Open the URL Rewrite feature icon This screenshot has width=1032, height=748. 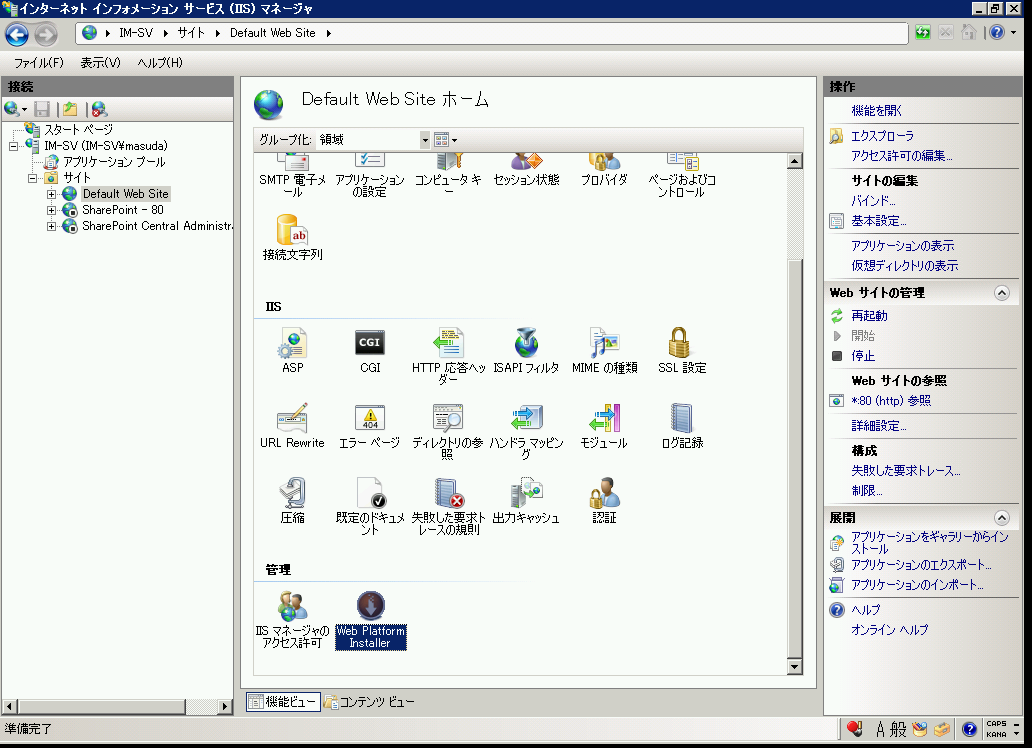(x=291, y=418)
